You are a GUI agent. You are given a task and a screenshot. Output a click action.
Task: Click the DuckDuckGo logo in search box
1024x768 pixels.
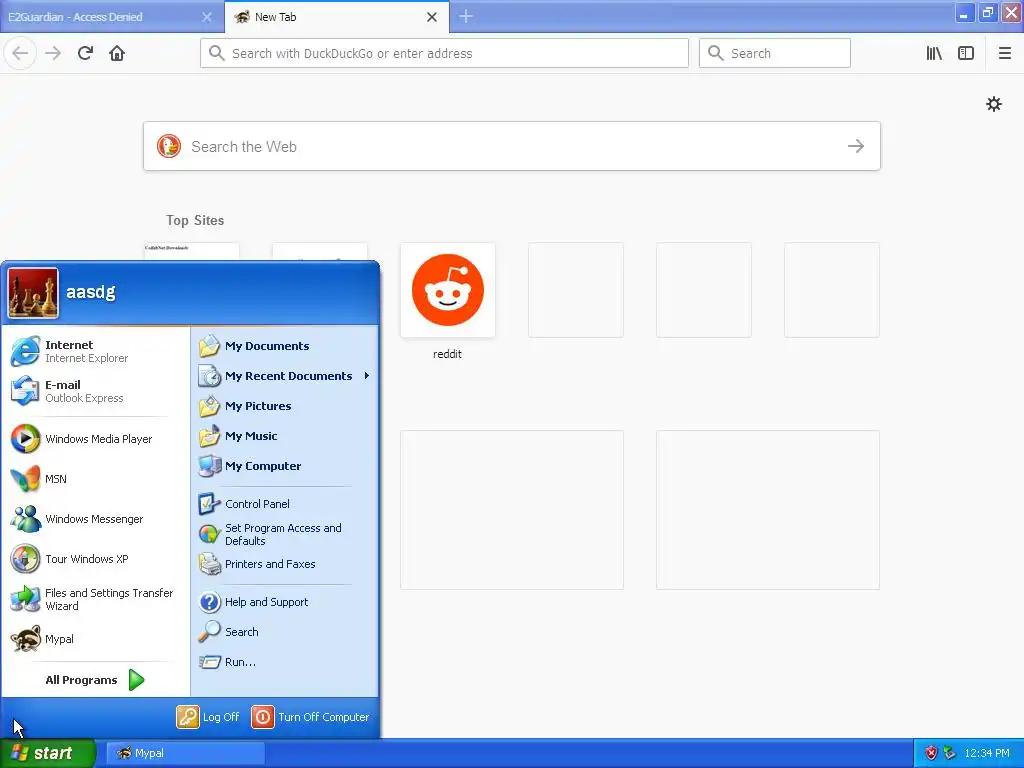[169, 146]
